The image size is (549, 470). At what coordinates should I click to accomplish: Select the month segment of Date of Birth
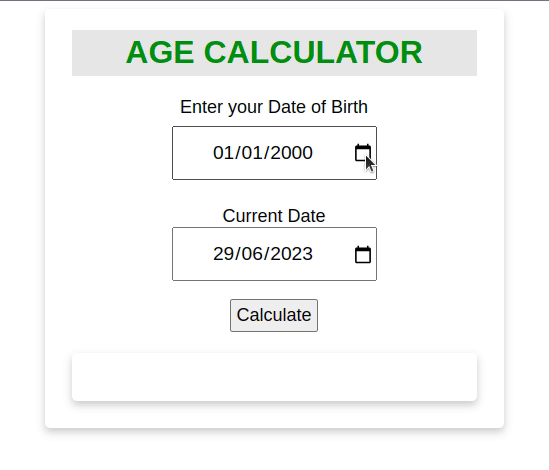coord(251,153)
